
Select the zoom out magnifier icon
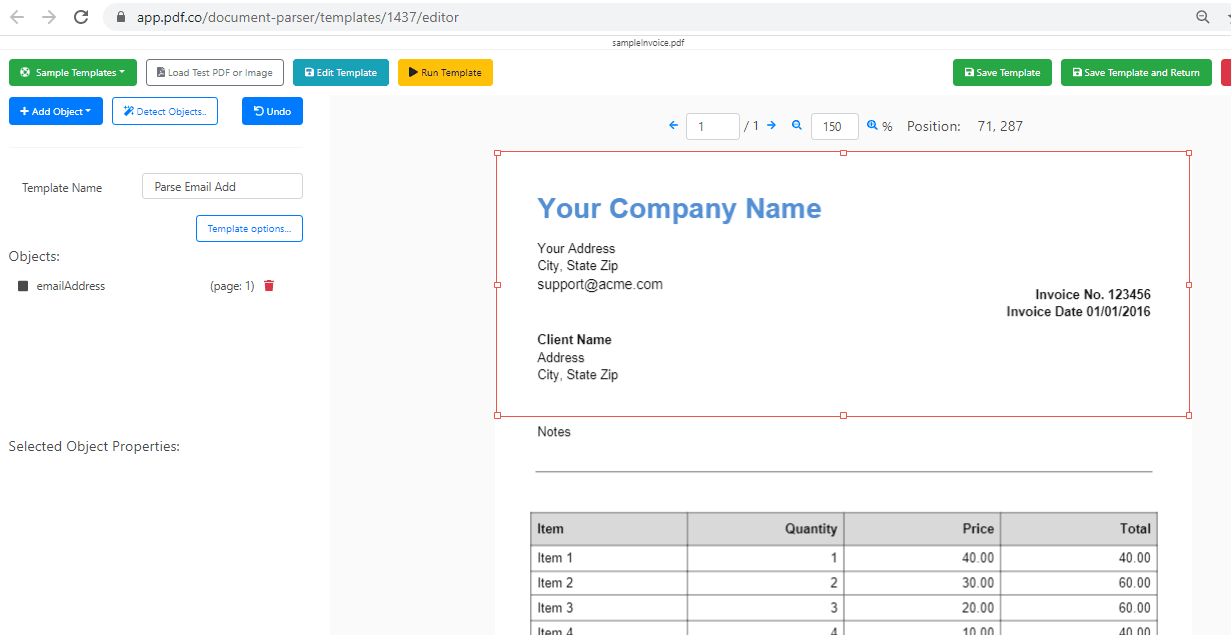796,126
